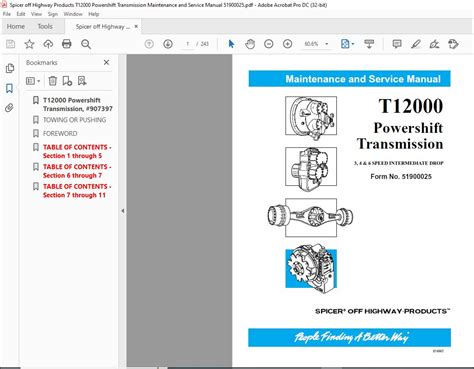Open the Window menu
The width and height of the screenshot is (474, 369).
(73, 14)
